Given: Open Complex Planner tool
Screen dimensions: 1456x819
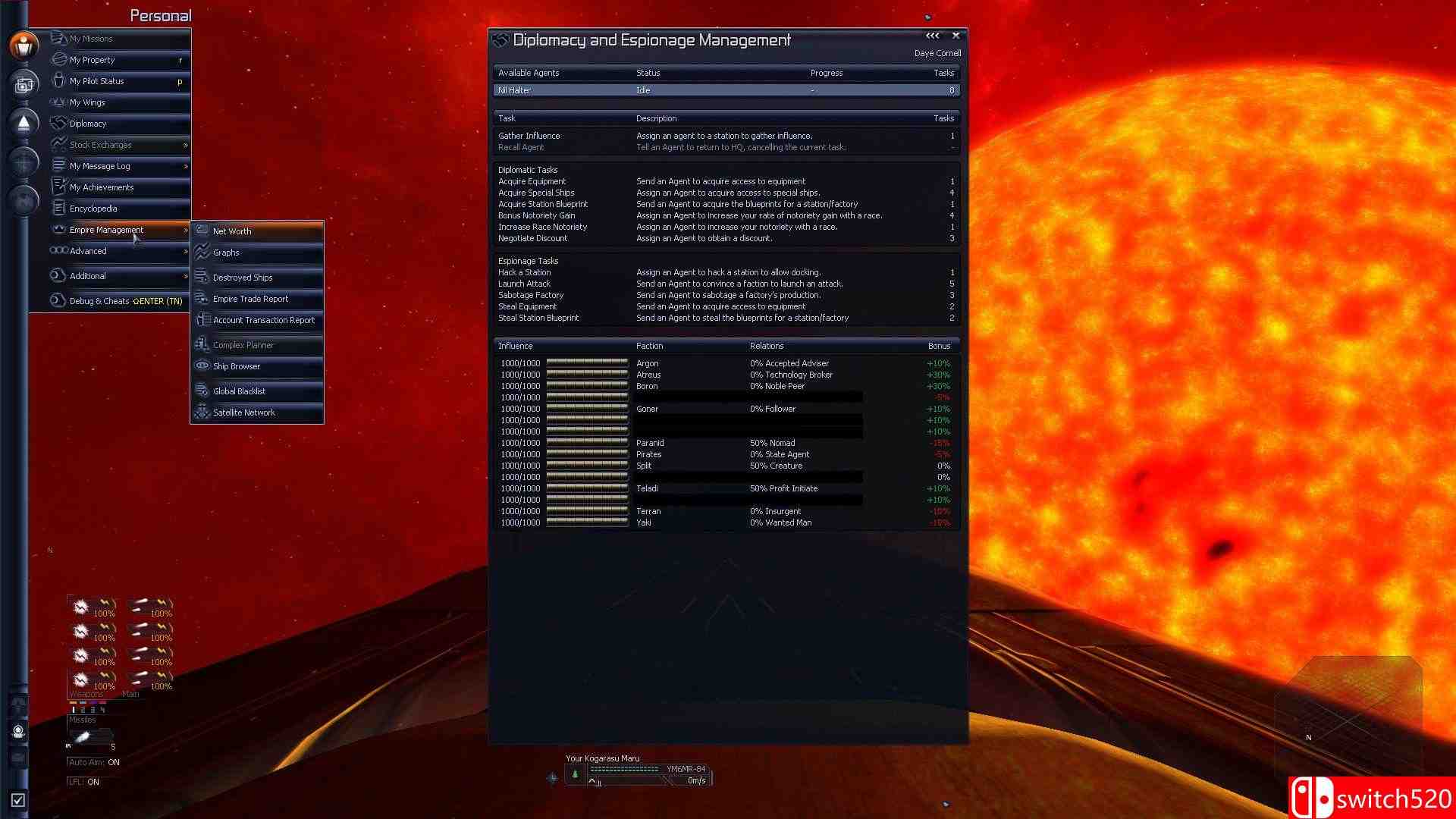Looking at the screenshot, I should click(244, 344).
